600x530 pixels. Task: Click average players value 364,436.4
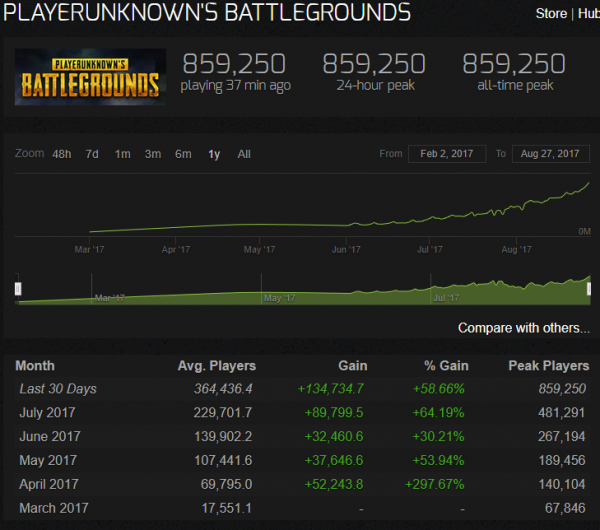[223, 389]
